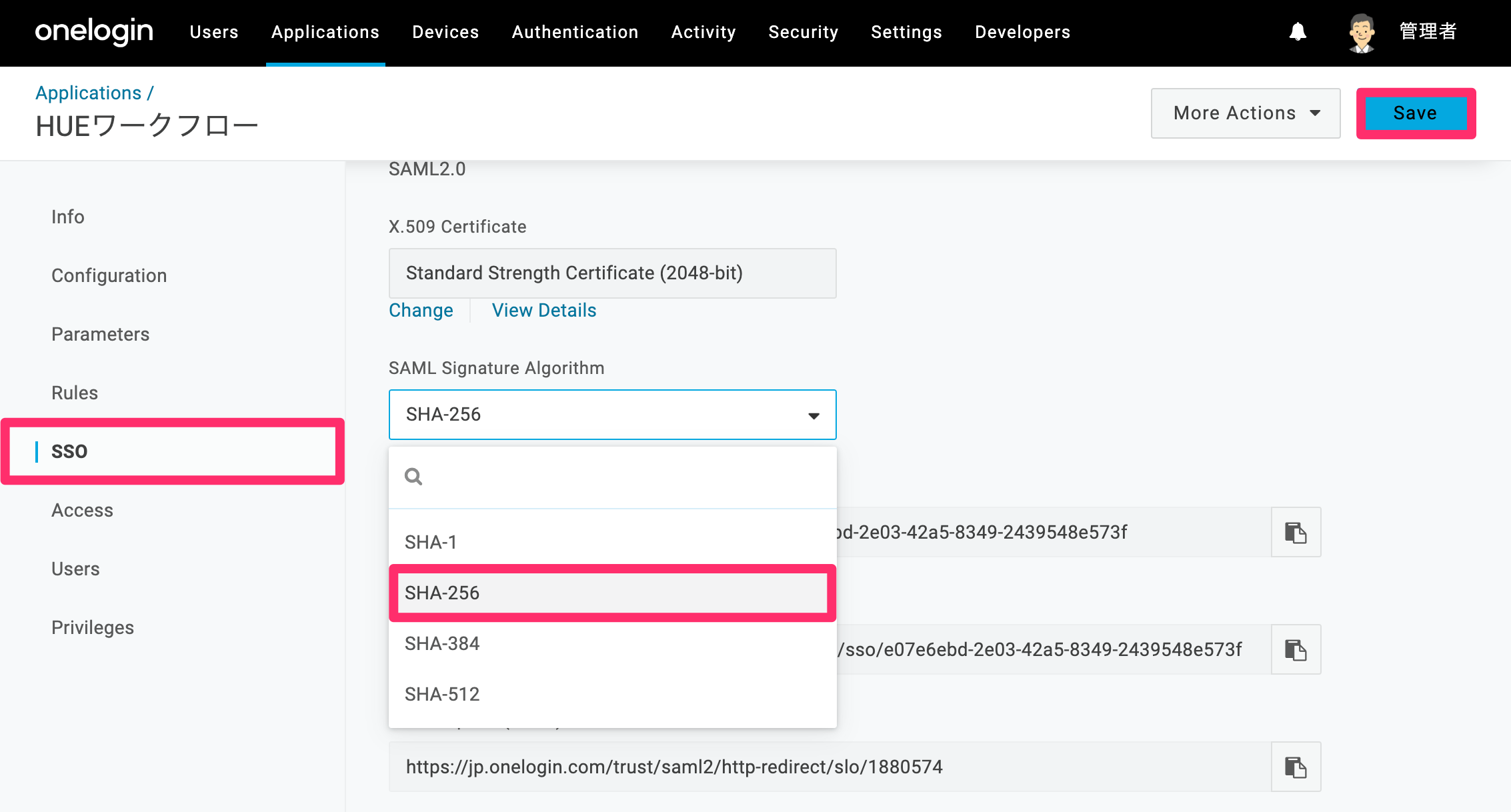
Task: Open the Settings menu
Action: pyautogui.click(x=906, y=32)
